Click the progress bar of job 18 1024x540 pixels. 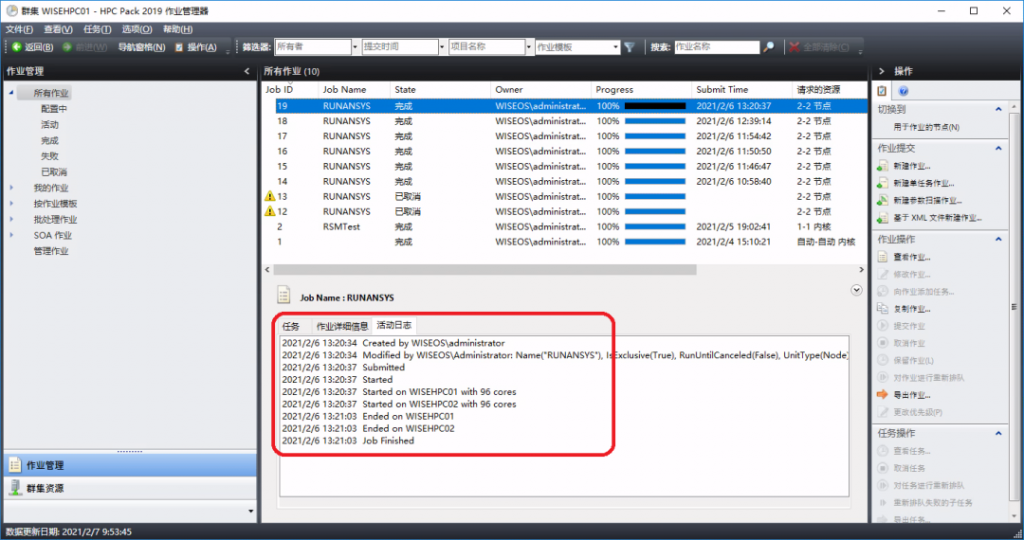(655, 121)
